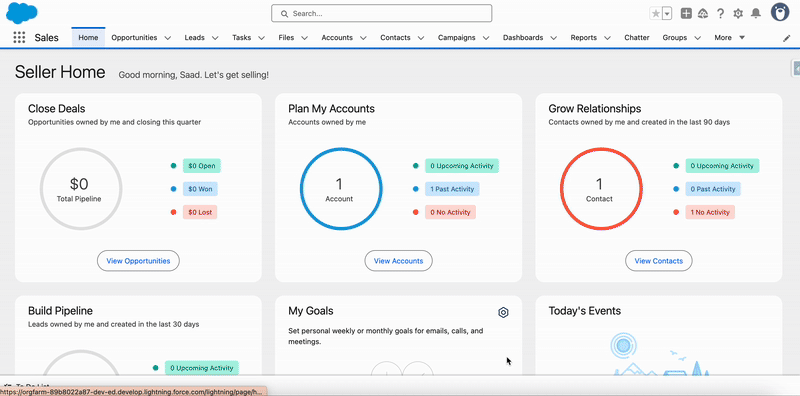
Task: Click the Favorites star icon
Action: 656,14
